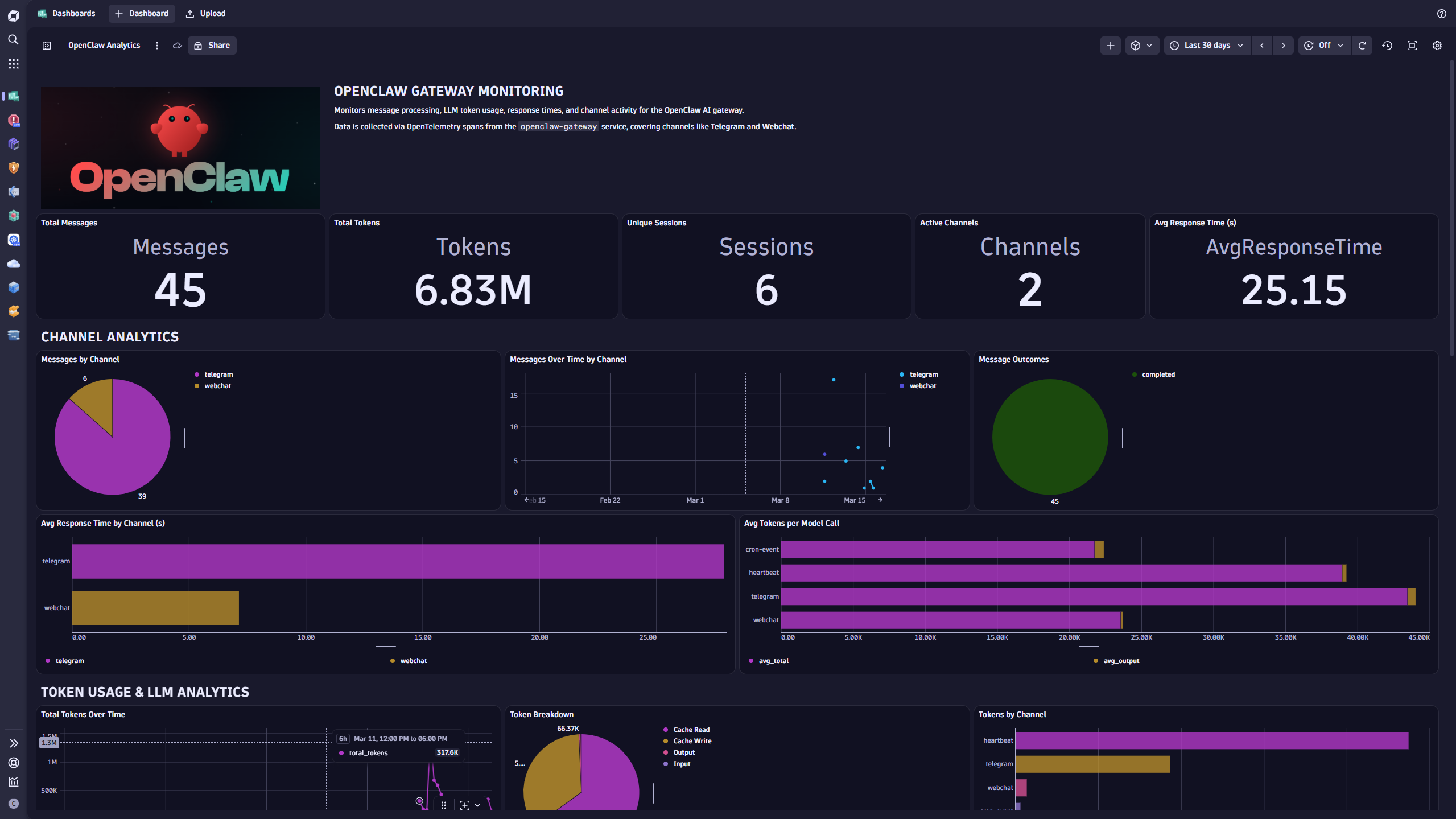
Task: Open the kebab menu beside OpenClaw Analytics title
Action: [157, 45]
